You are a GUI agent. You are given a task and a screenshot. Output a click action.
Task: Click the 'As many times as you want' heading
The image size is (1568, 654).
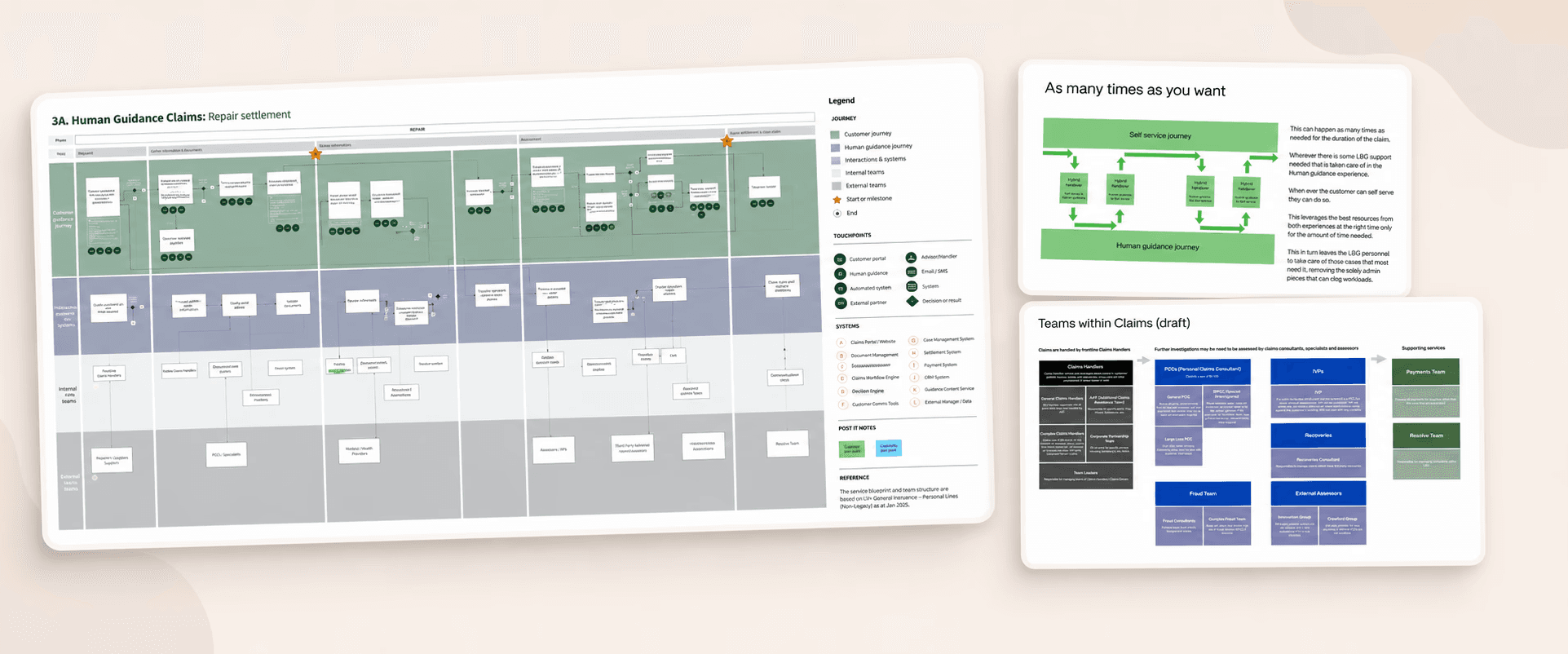[1135, 90]
